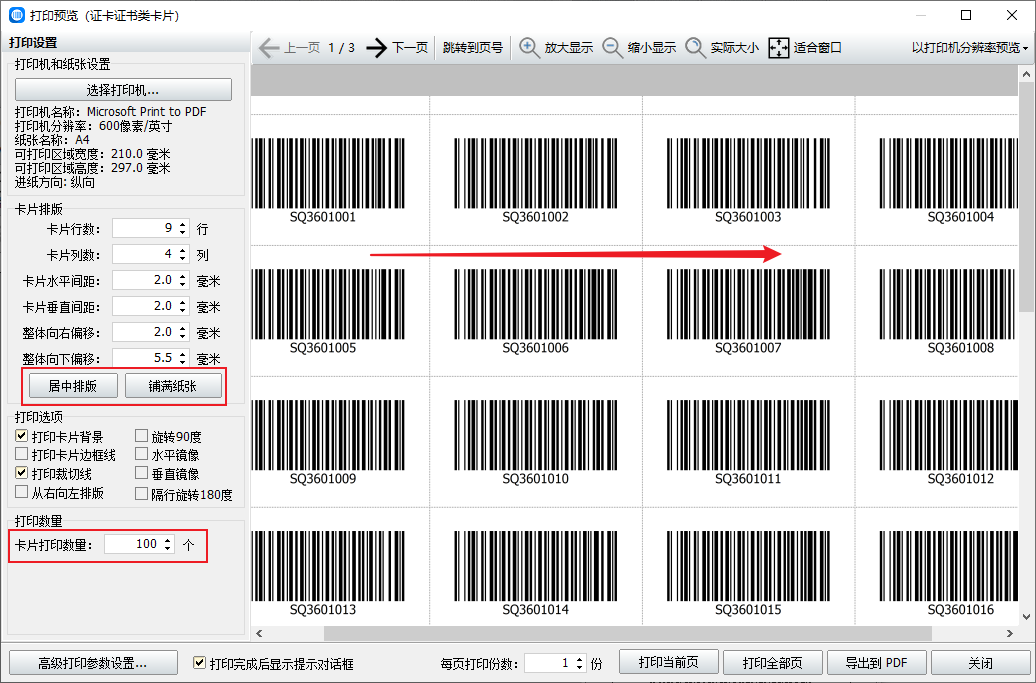
Task: Click 铺满纸张 button
Action: tap(173, 386)
